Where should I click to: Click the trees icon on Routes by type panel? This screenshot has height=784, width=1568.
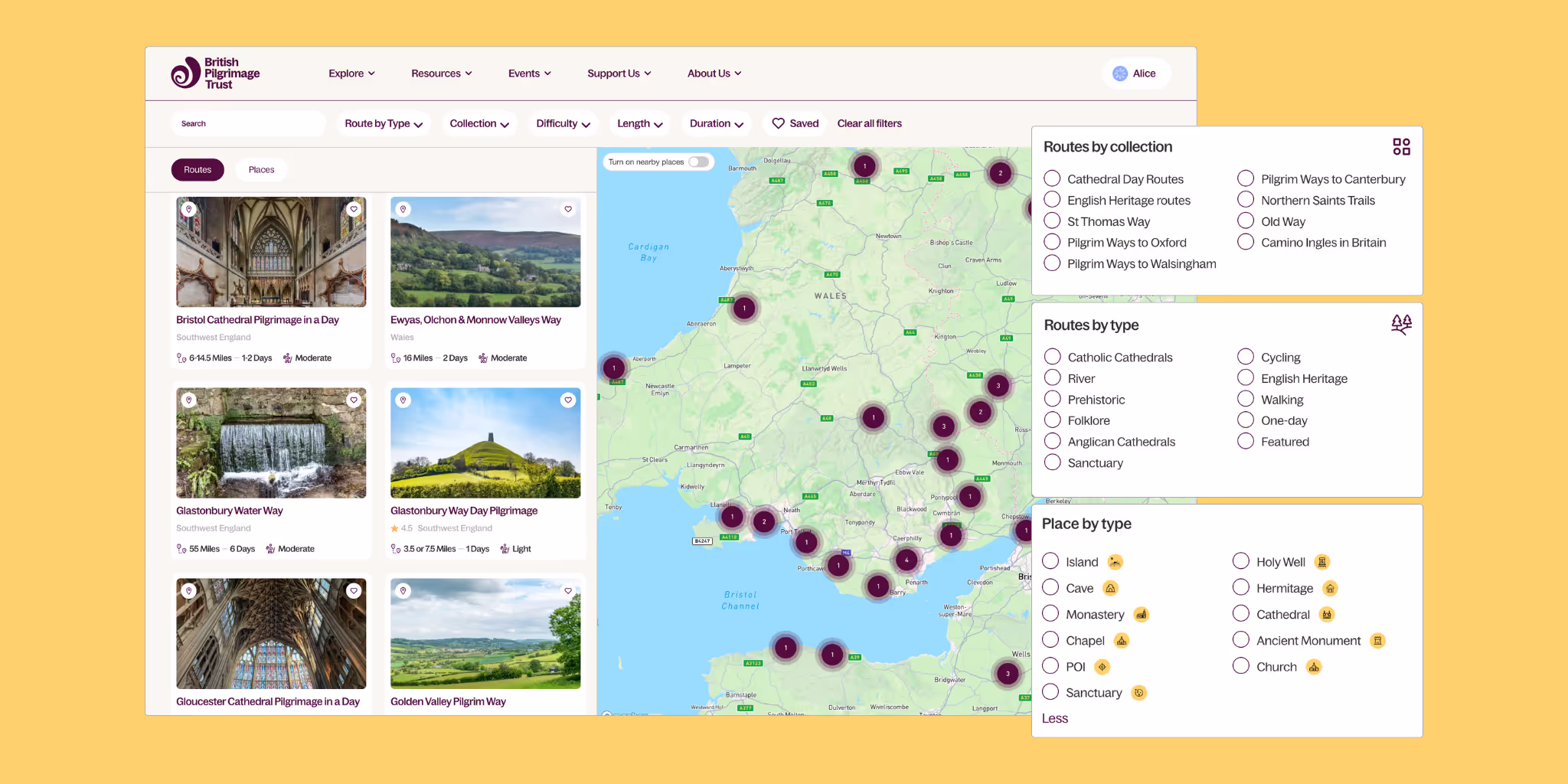coord(1401,324)
